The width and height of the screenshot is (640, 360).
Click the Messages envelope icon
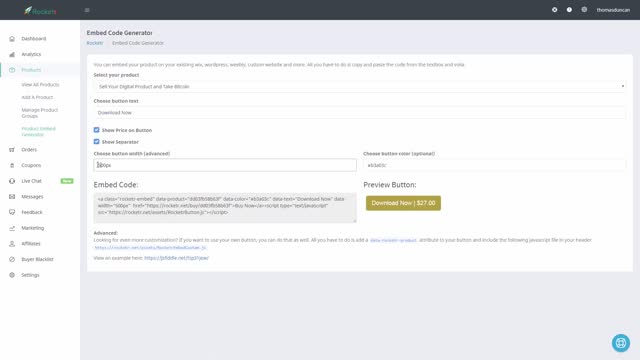pyautogui.click(x=12, y=197)
